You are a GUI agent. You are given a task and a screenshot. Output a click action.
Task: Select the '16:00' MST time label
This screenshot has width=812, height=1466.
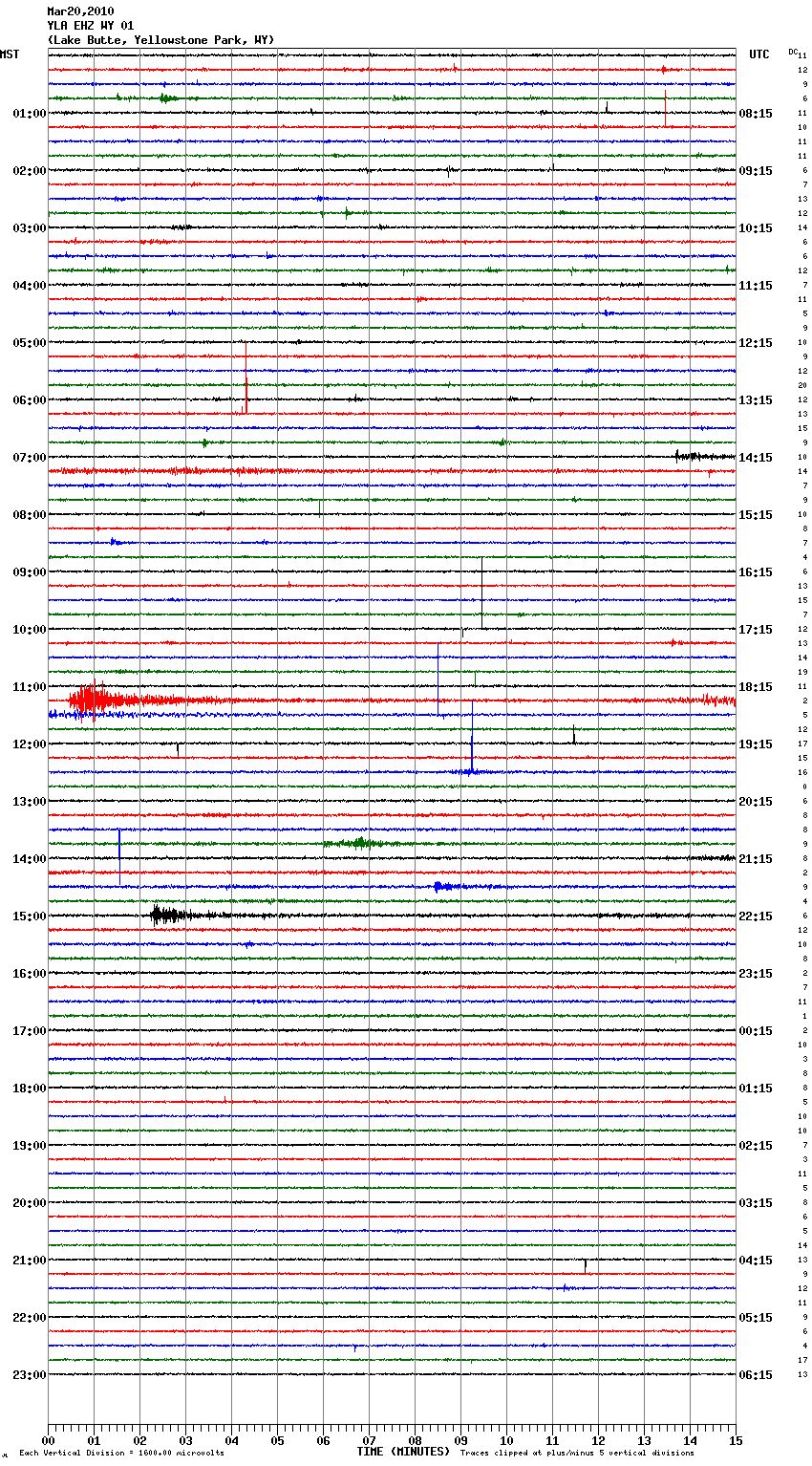[x=30, y=974]
